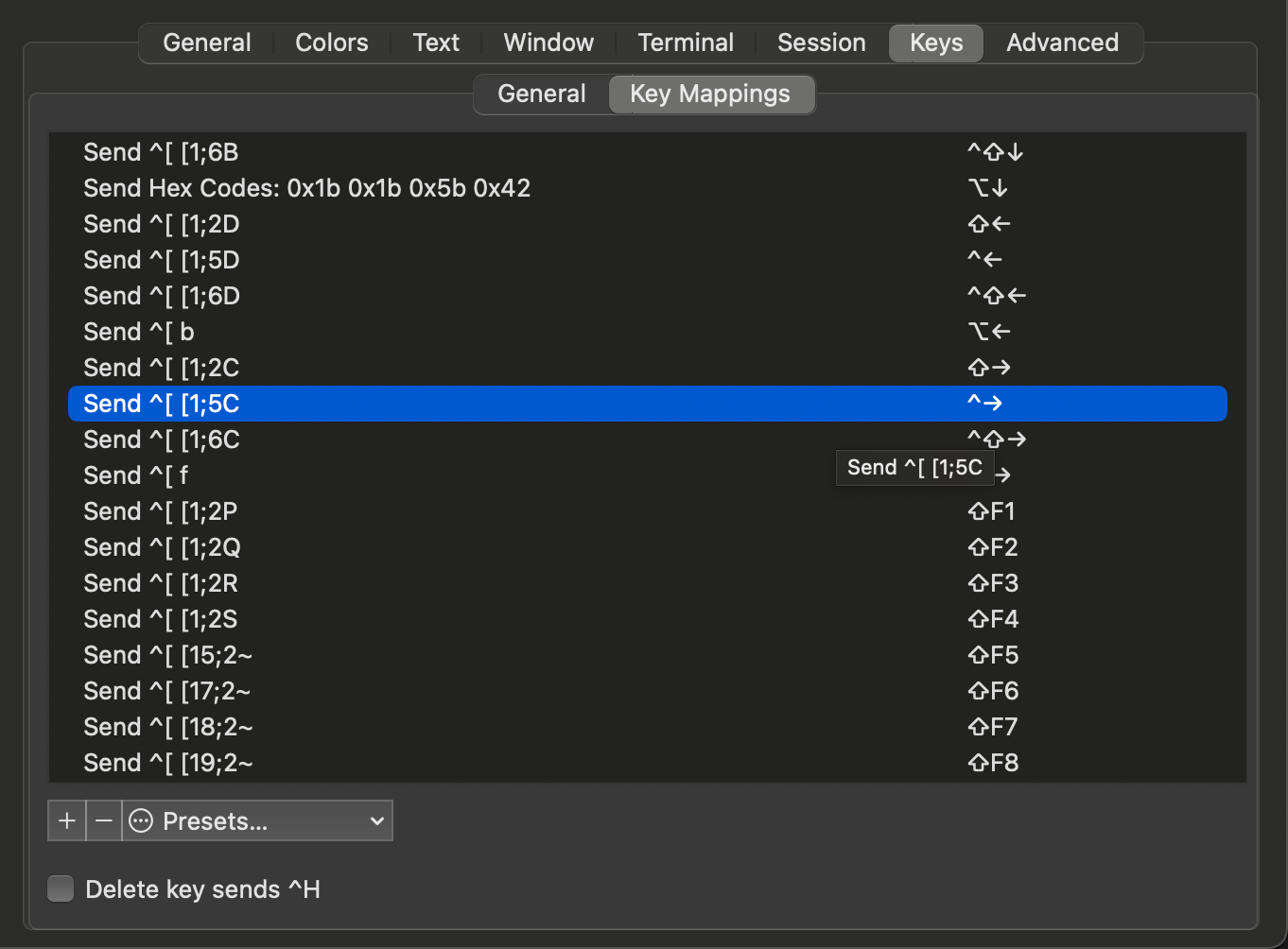Select the Send Hex Codes mapping row
Viewport: 1288px width, 949px height.
pos(648,188)
